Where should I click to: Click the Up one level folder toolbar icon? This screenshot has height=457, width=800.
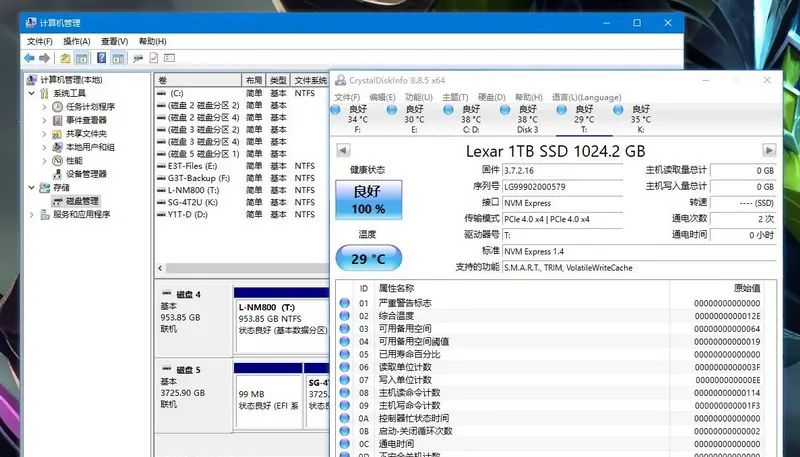click(x=65, y=58)
